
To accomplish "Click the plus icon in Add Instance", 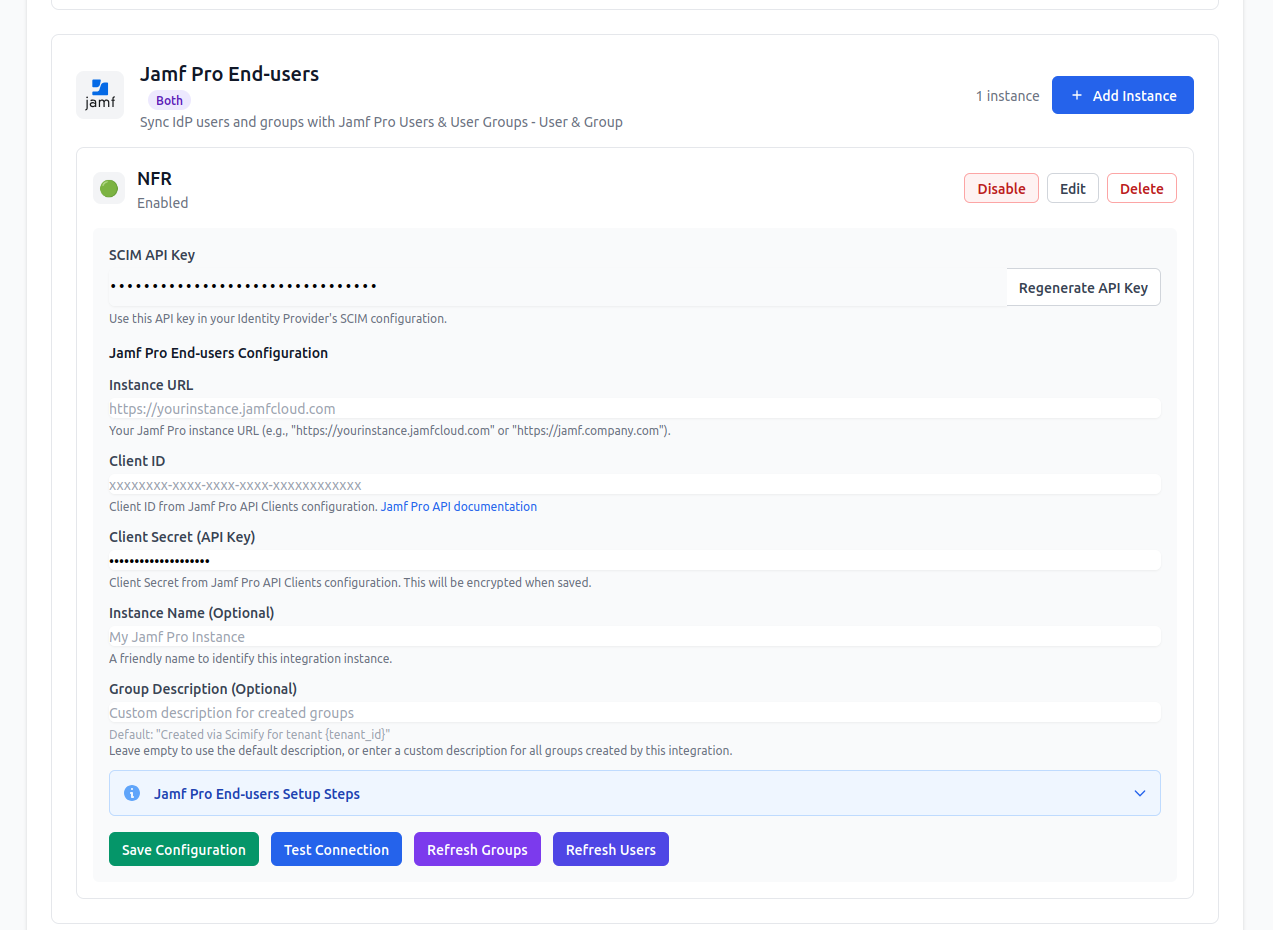I will click(x=1077, y=95).
